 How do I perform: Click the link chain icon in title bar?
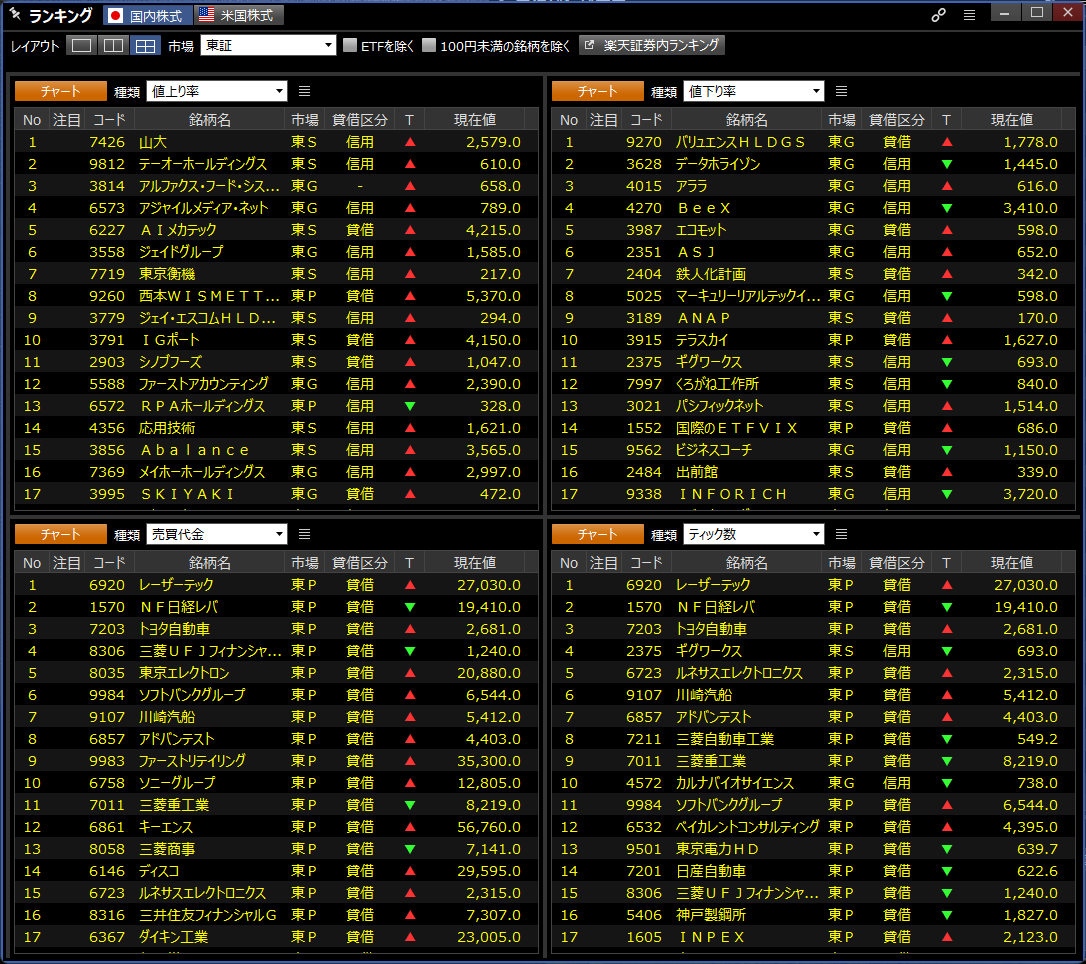coord(938,15)
